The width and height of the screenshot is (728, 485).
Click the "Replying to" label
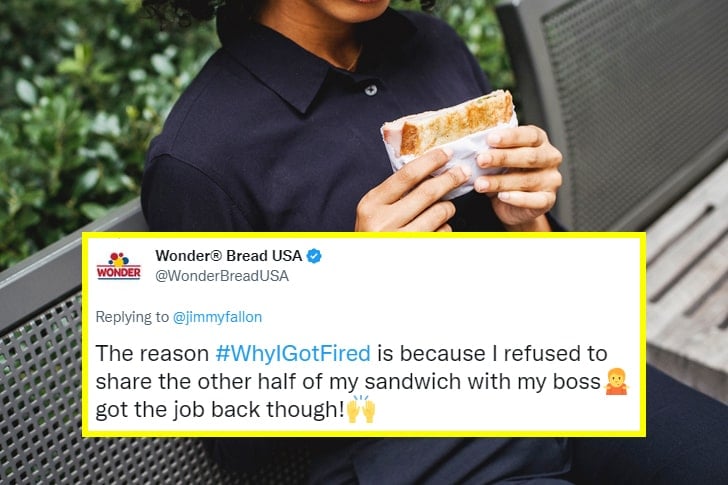pos(132,317)
